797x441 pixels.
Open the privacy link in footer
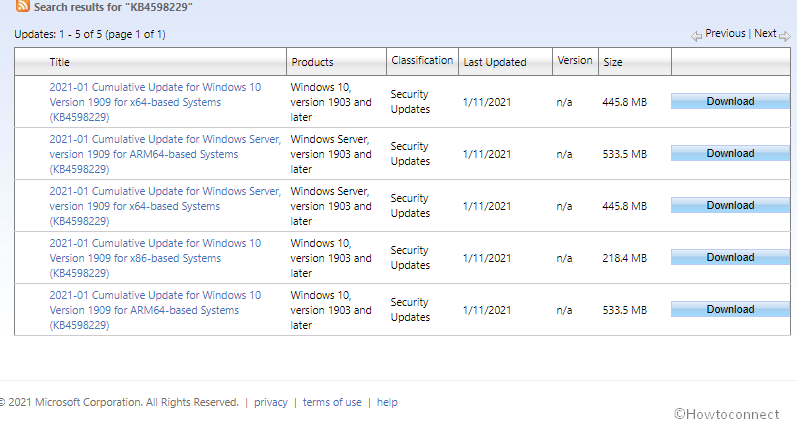pos(270,402)
